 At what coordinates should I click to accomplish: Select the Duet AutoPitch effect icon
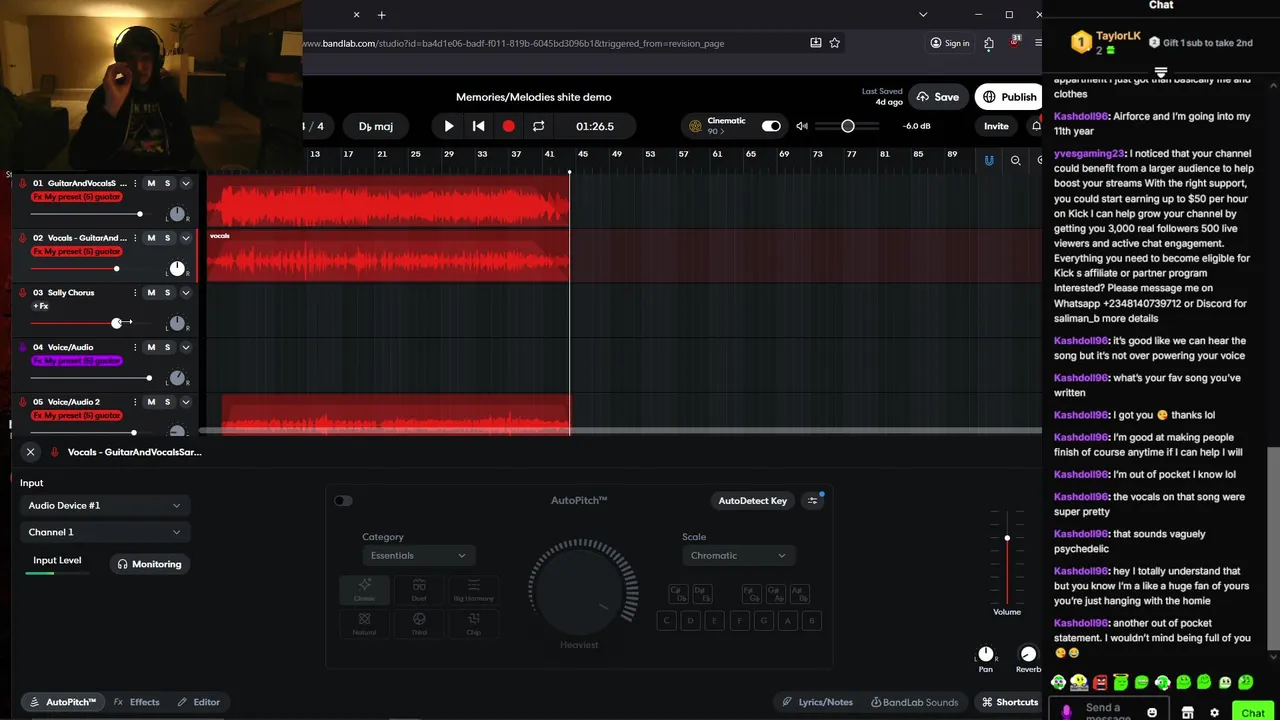pos(419,590)
